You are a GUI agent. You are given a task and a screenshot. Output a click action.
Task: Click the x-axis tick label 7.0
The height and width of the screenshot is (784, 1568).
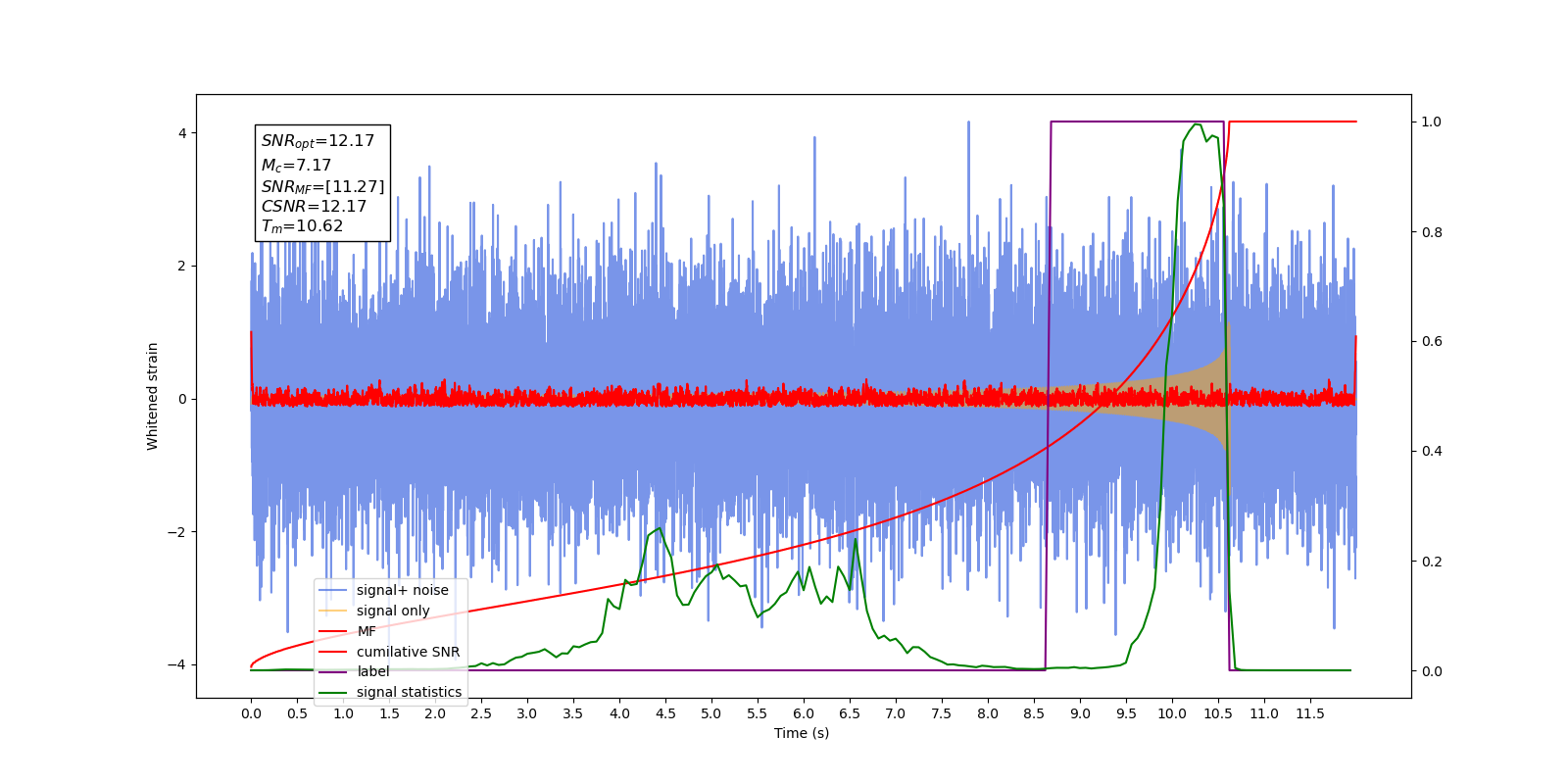[896, 713]
